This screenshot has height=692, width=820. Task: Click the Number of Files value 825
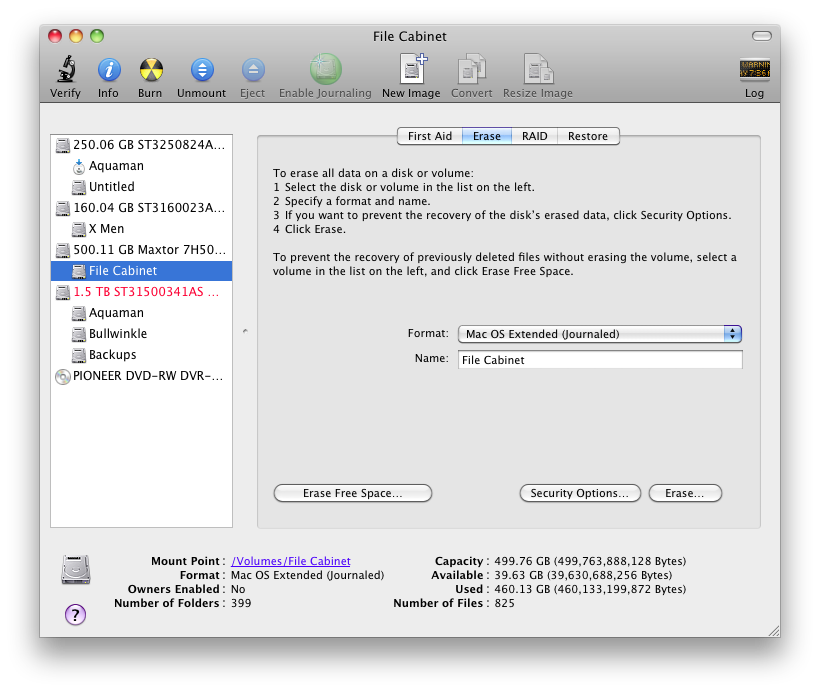click(505, 603)
